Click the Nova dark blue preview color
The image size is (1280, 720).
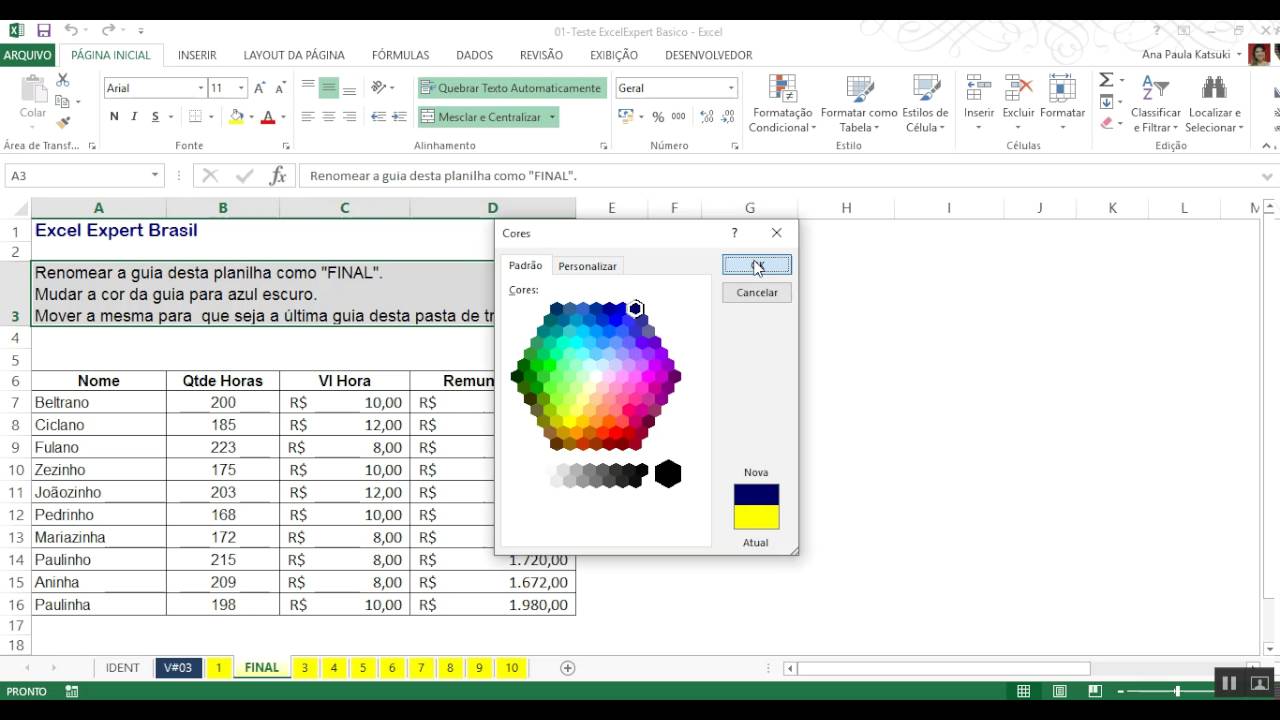point(756,495)
